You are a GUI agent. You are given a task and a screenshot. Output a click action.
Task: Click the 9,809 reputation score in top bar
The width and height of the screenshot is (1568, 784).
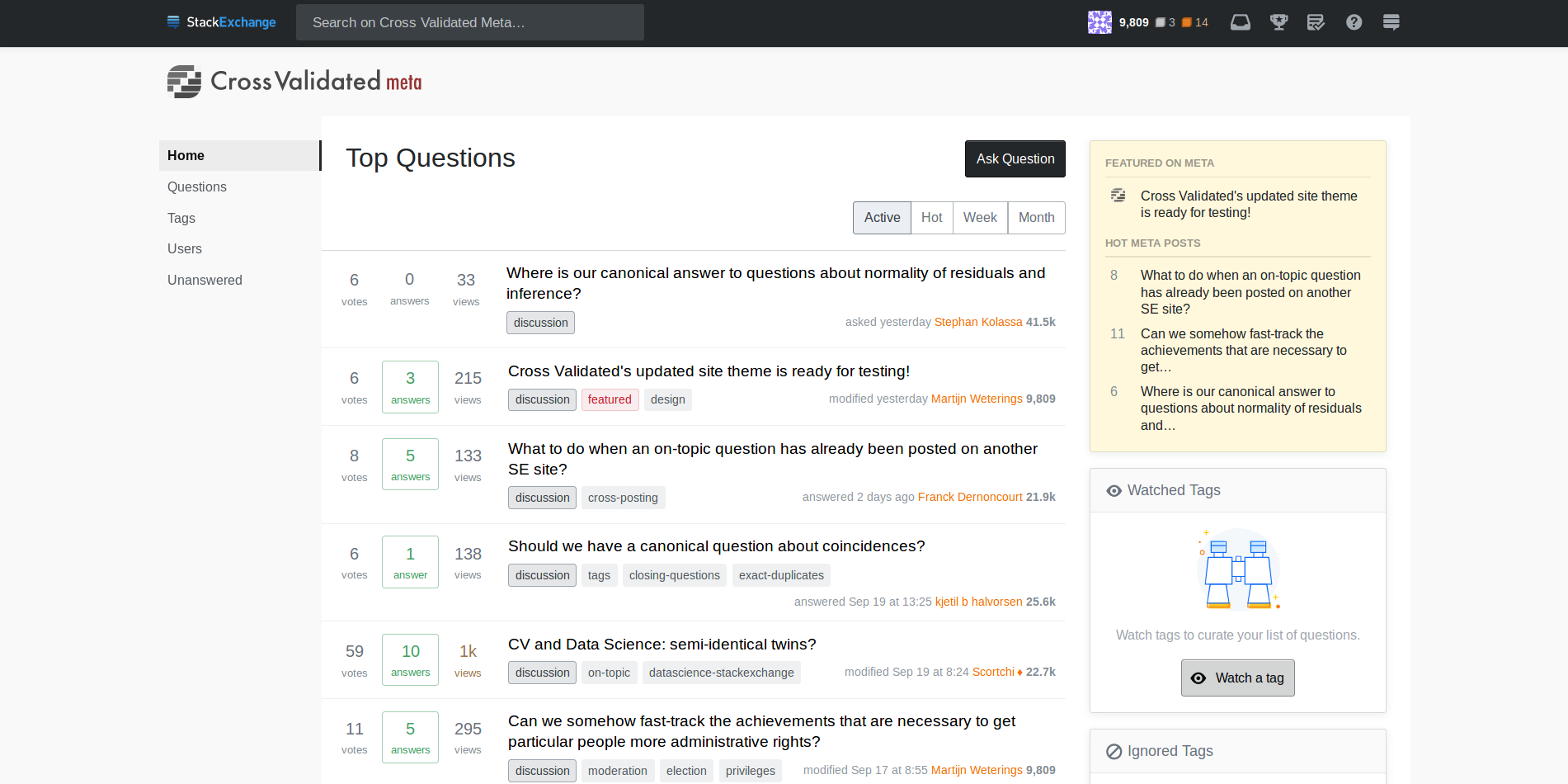(1133, 22)
